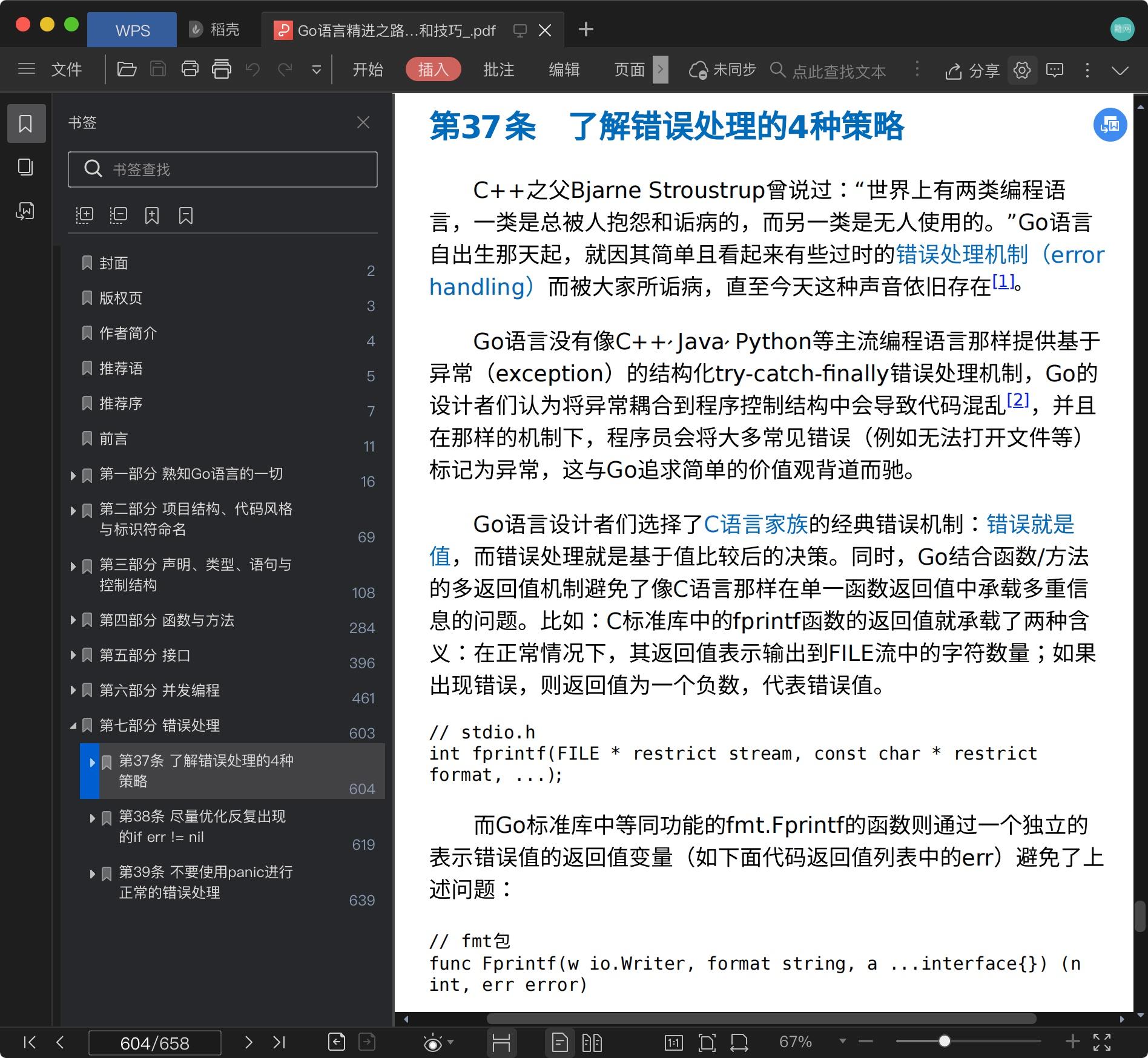The image size is (1148, 1058).
Task: Open the 第39条 不要使用panic bookmark
Action: [205, 882]
